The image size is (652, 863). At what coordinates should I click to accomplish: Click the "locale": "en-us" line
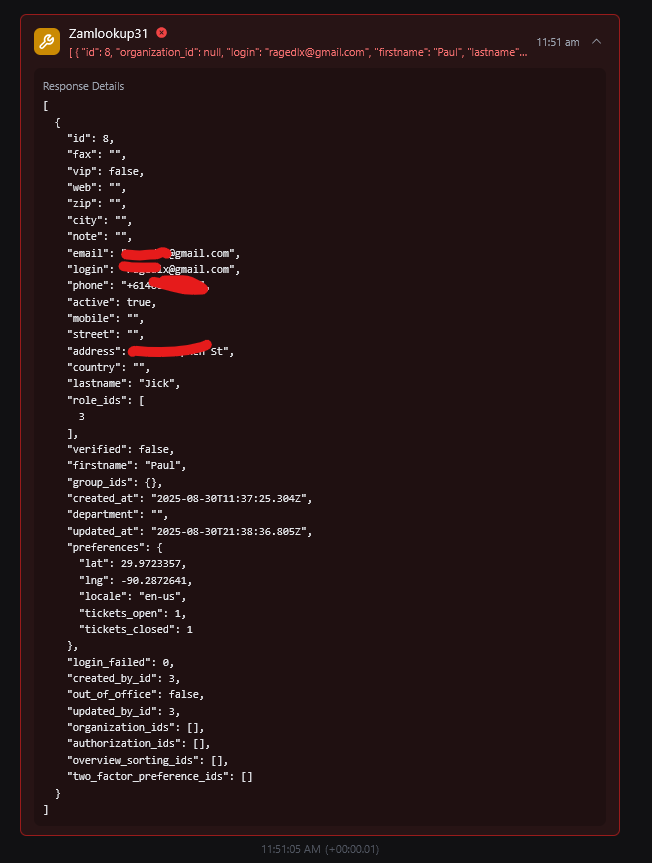click(133, 597)
